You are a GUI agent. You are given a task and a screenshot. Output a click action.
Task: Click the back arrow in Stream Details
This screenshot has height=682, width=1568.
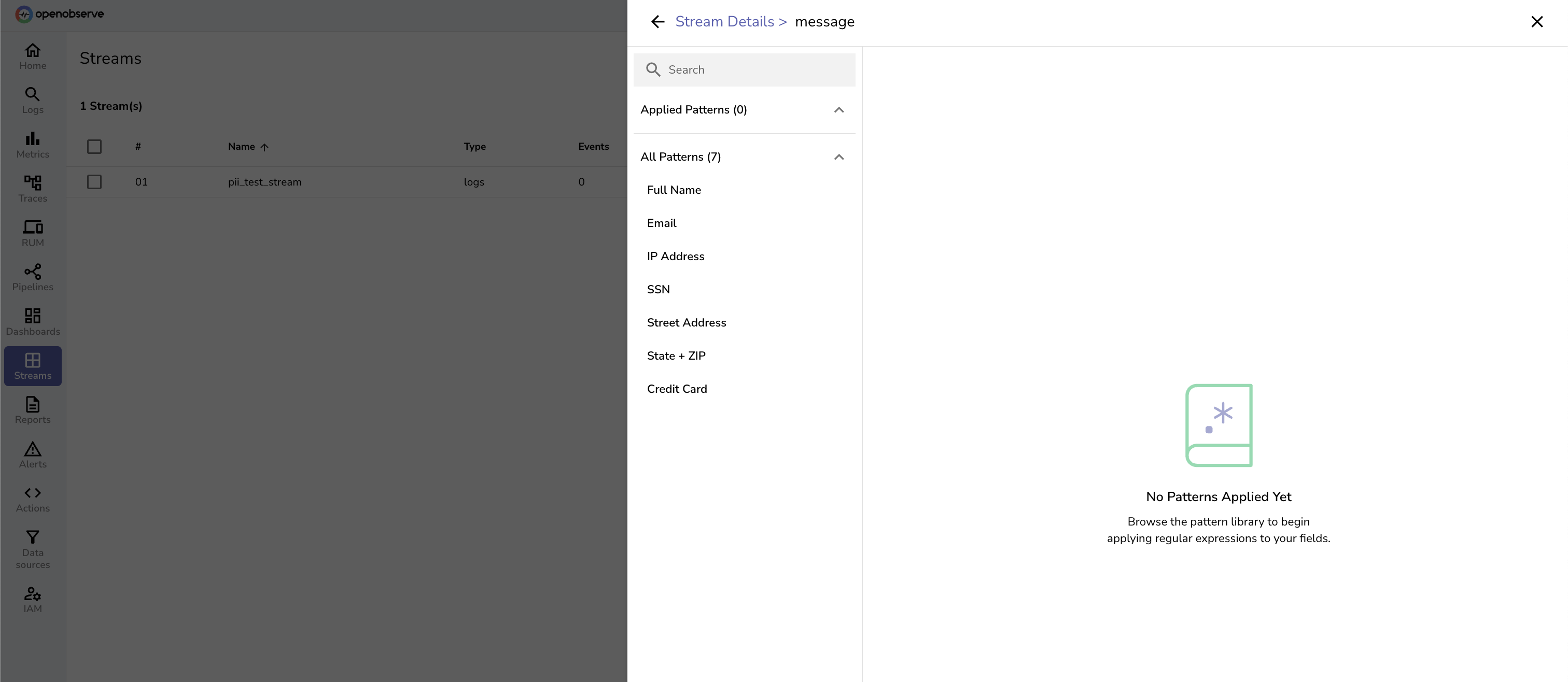point(657,22)
